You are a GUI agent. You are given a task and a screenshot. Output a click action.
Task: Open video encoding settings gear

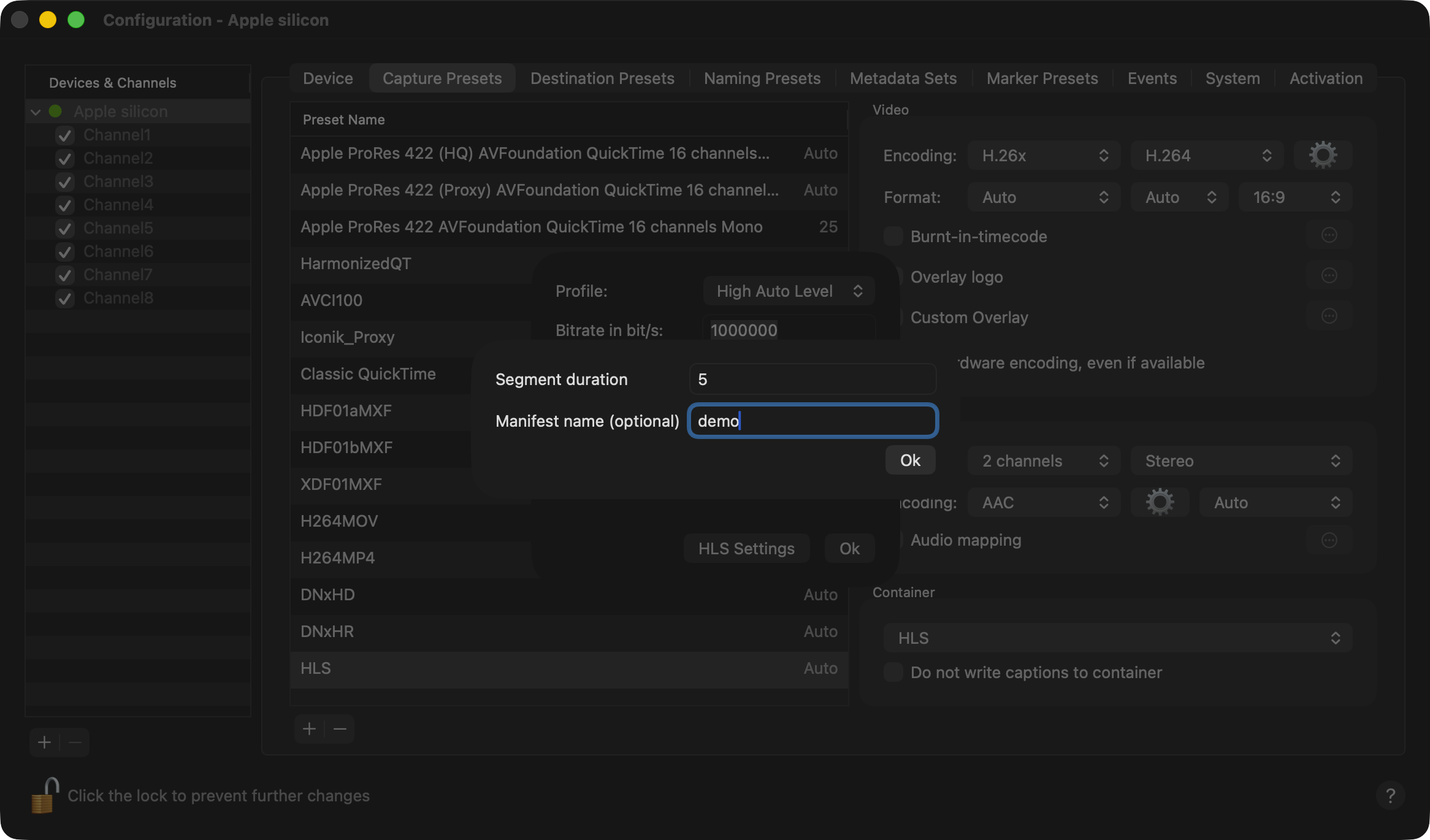click(x=1323, y=155)
